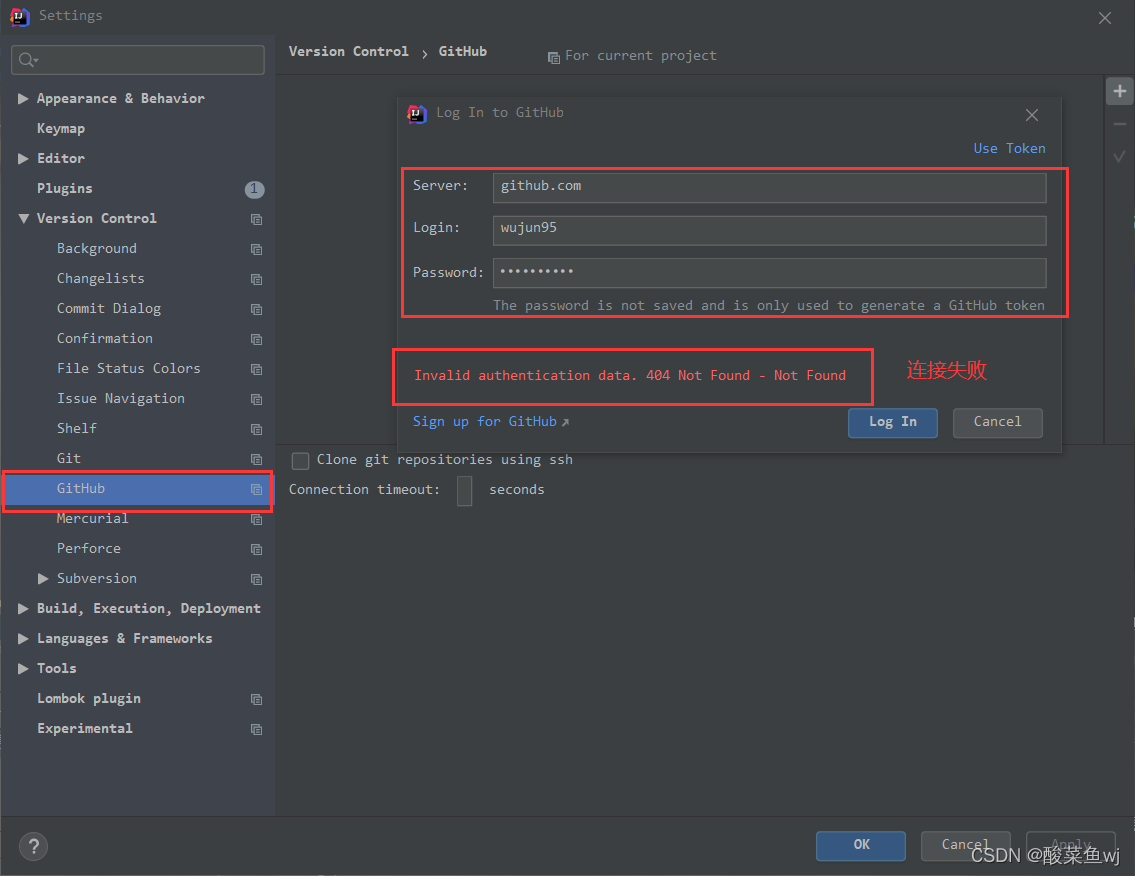Click the project-level icon beside Background
Viewport: 1135px width, 876px height.
[256, 249]
